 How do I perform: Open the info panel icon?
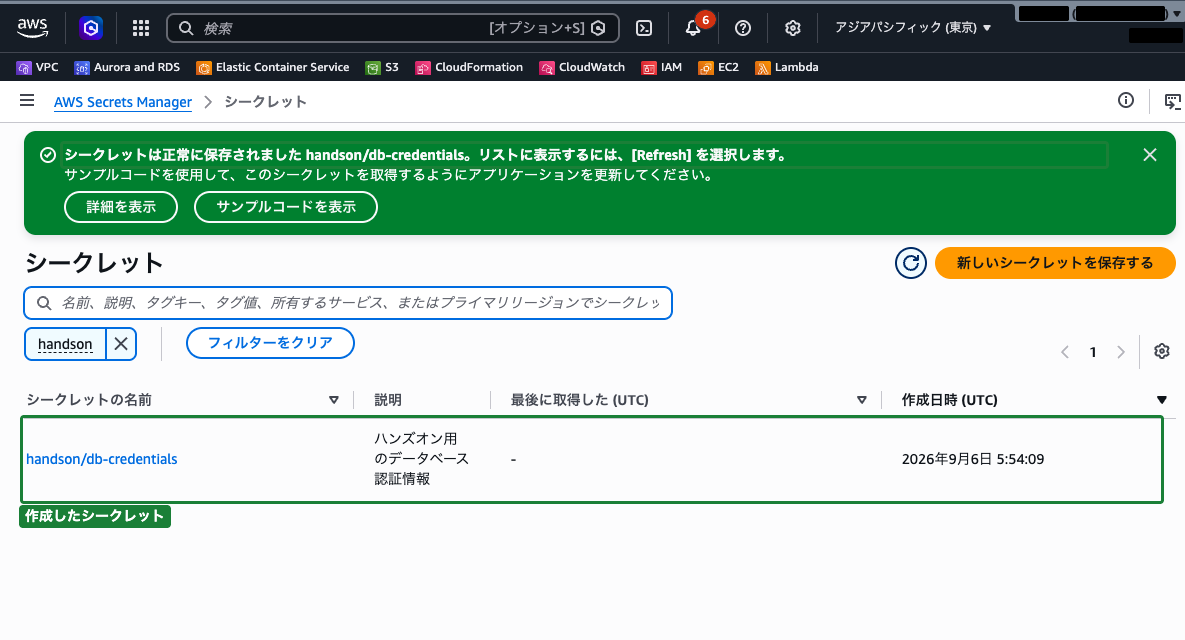(1126, 100)
